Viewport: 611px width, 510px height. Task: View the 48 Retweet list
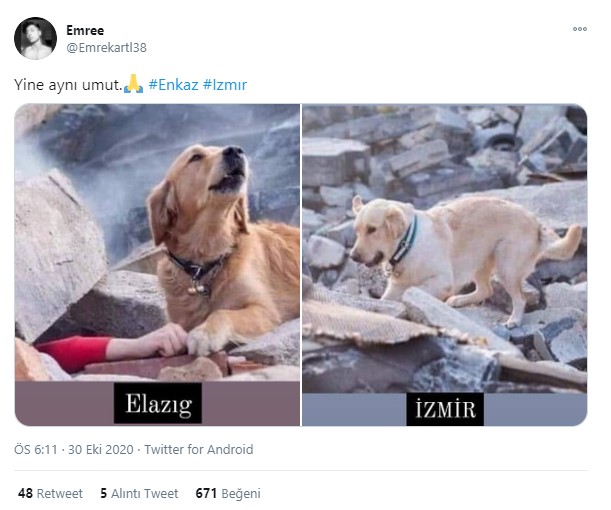coord(50,493)
